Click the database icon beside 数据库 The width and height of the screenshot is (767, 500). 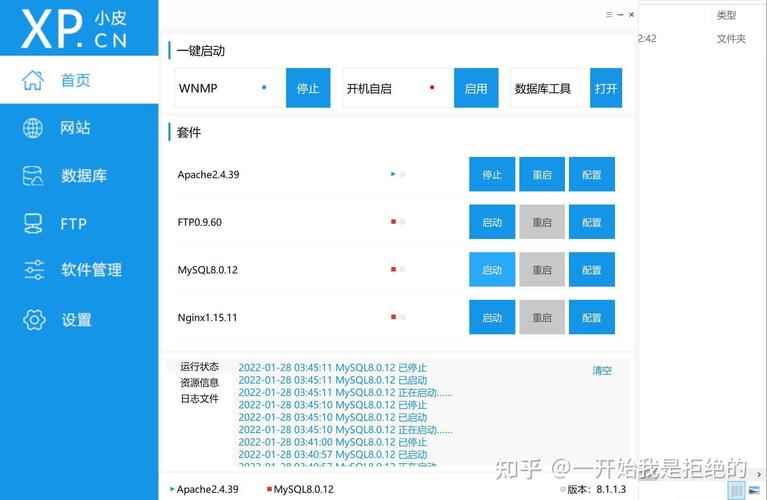pyautogui.click(x=33, y=176)
